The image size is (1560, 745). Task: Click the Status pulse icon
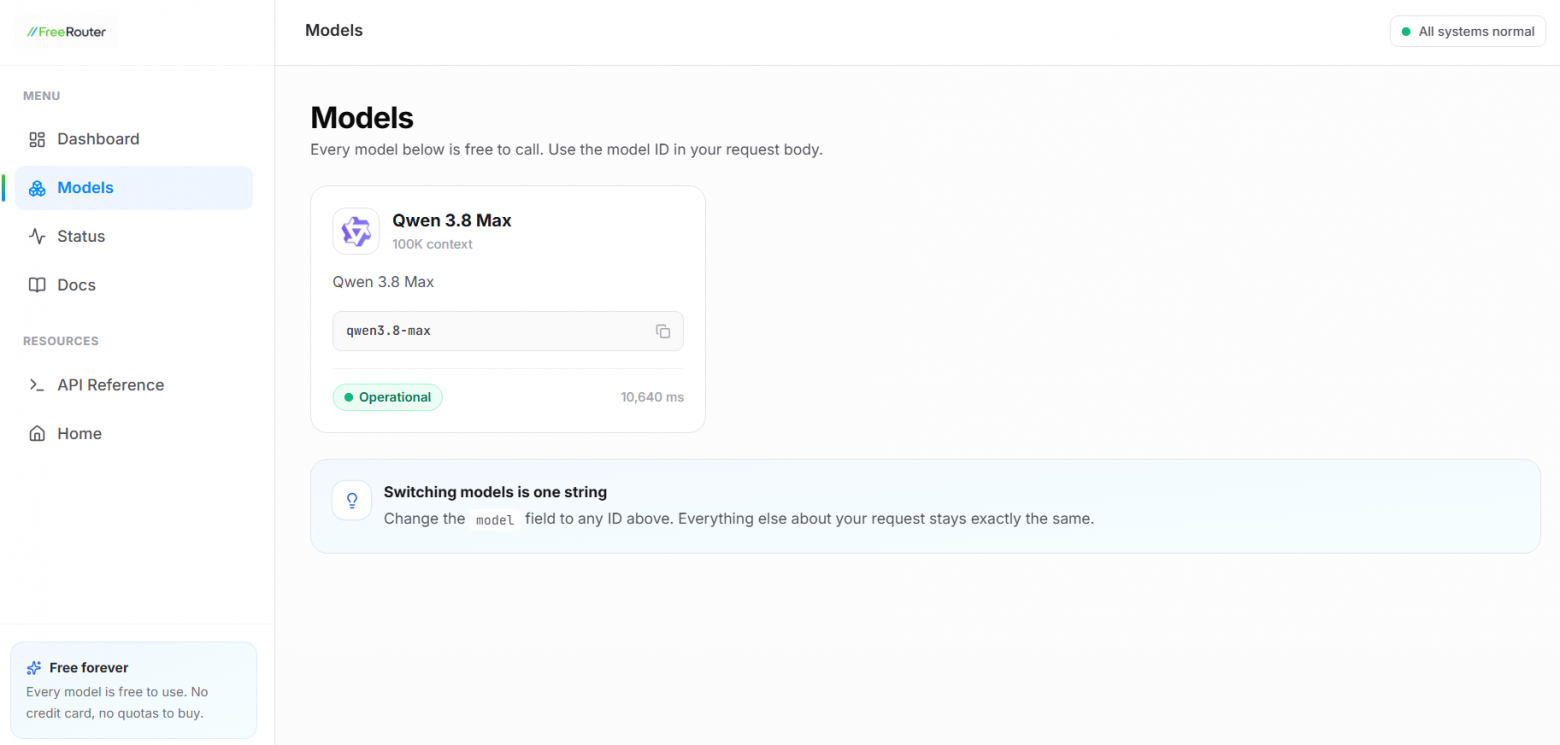click(37, 237)
